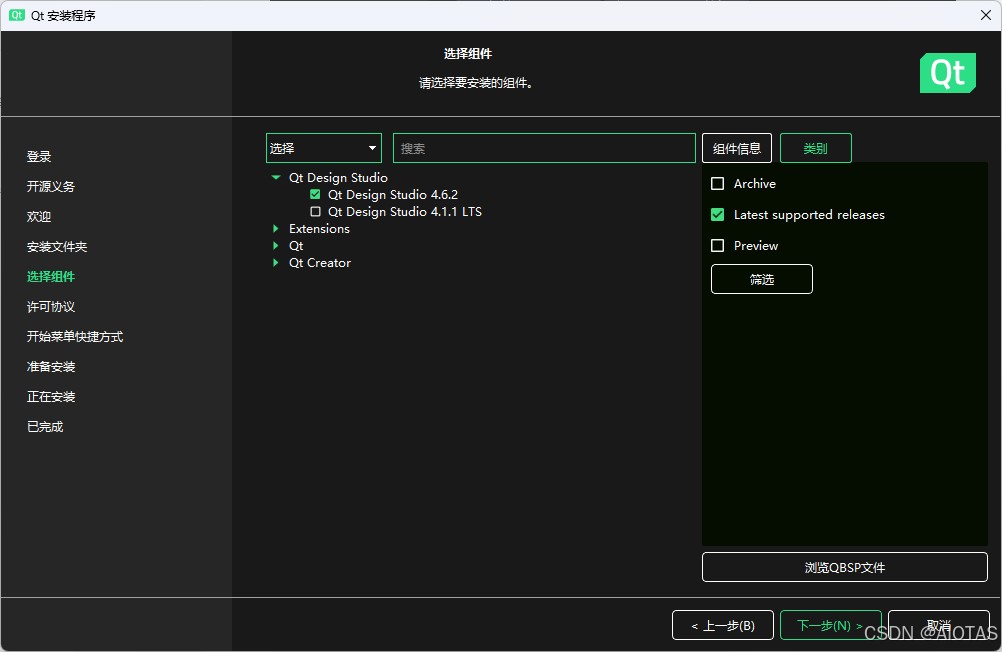
Task: Select the Qt Creator tree item label
Action: tap(320, 263)
